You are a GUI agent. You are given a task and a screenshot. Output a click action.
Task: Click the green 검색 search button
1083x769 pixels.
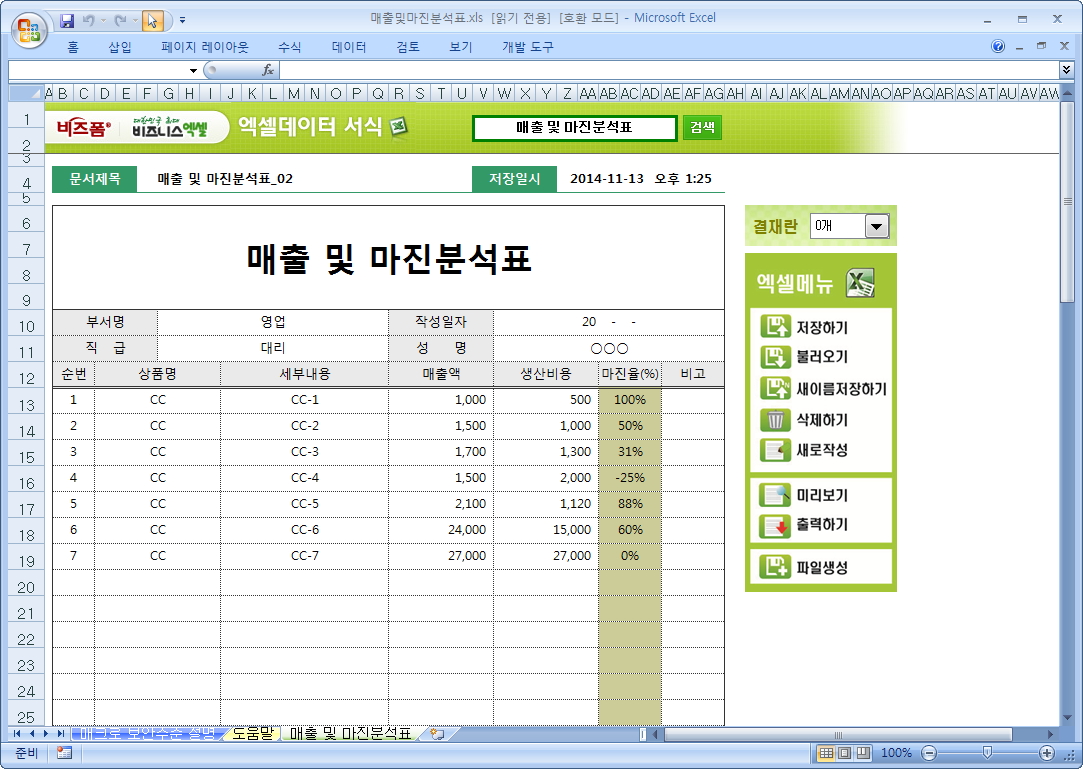[702, 128]
